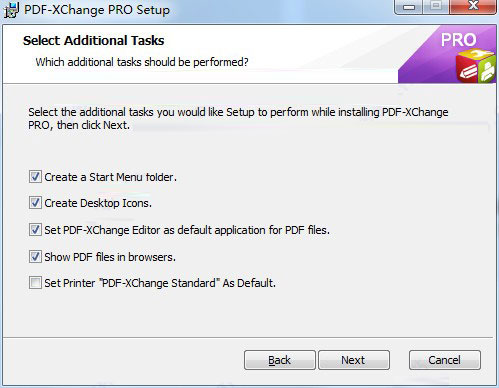This screenshot has height=388, width=499.
Task: Enable Set Printer PDF-XChange Standard As Default
Action: 35,283
